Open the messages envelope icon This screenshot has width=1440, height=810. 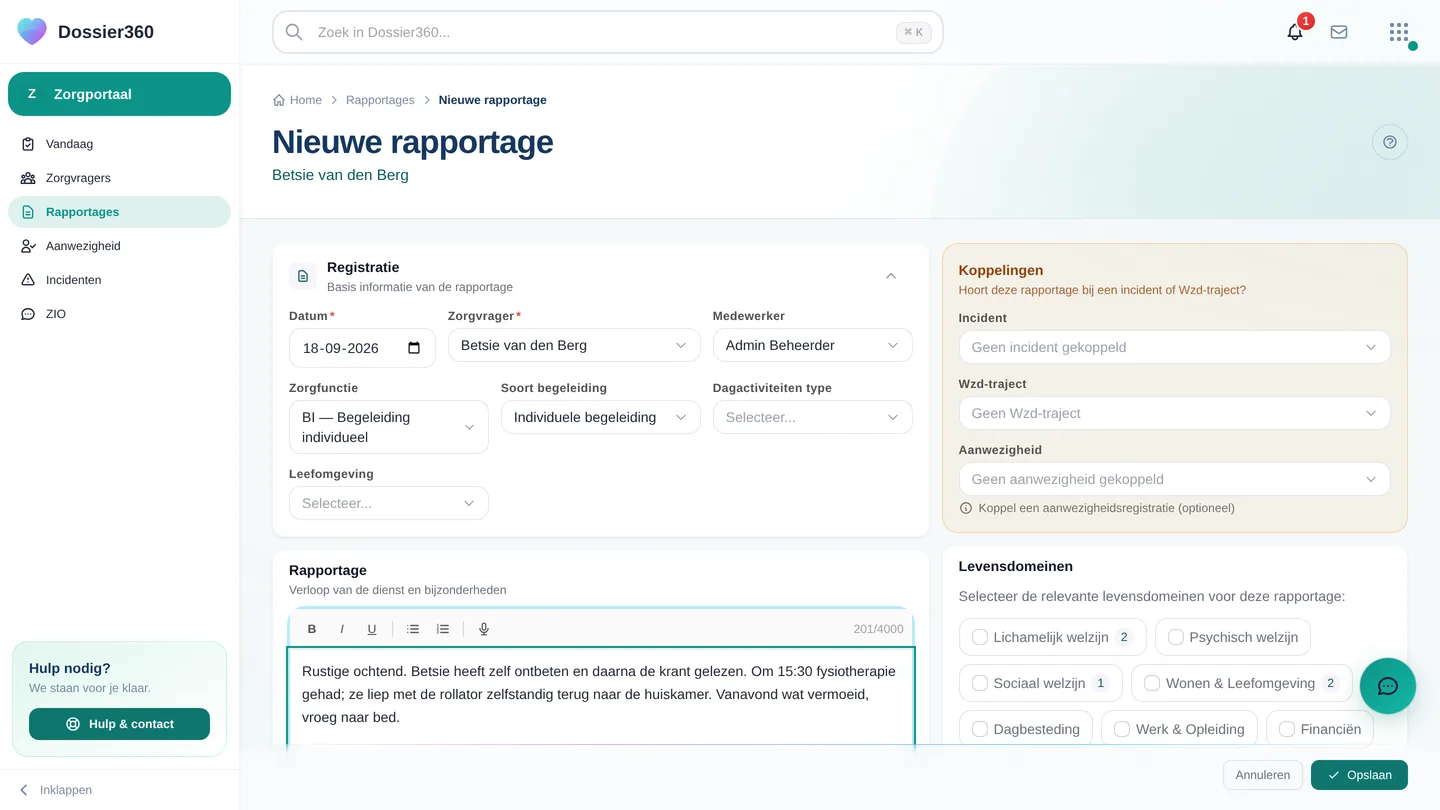tap(1339, 32)
